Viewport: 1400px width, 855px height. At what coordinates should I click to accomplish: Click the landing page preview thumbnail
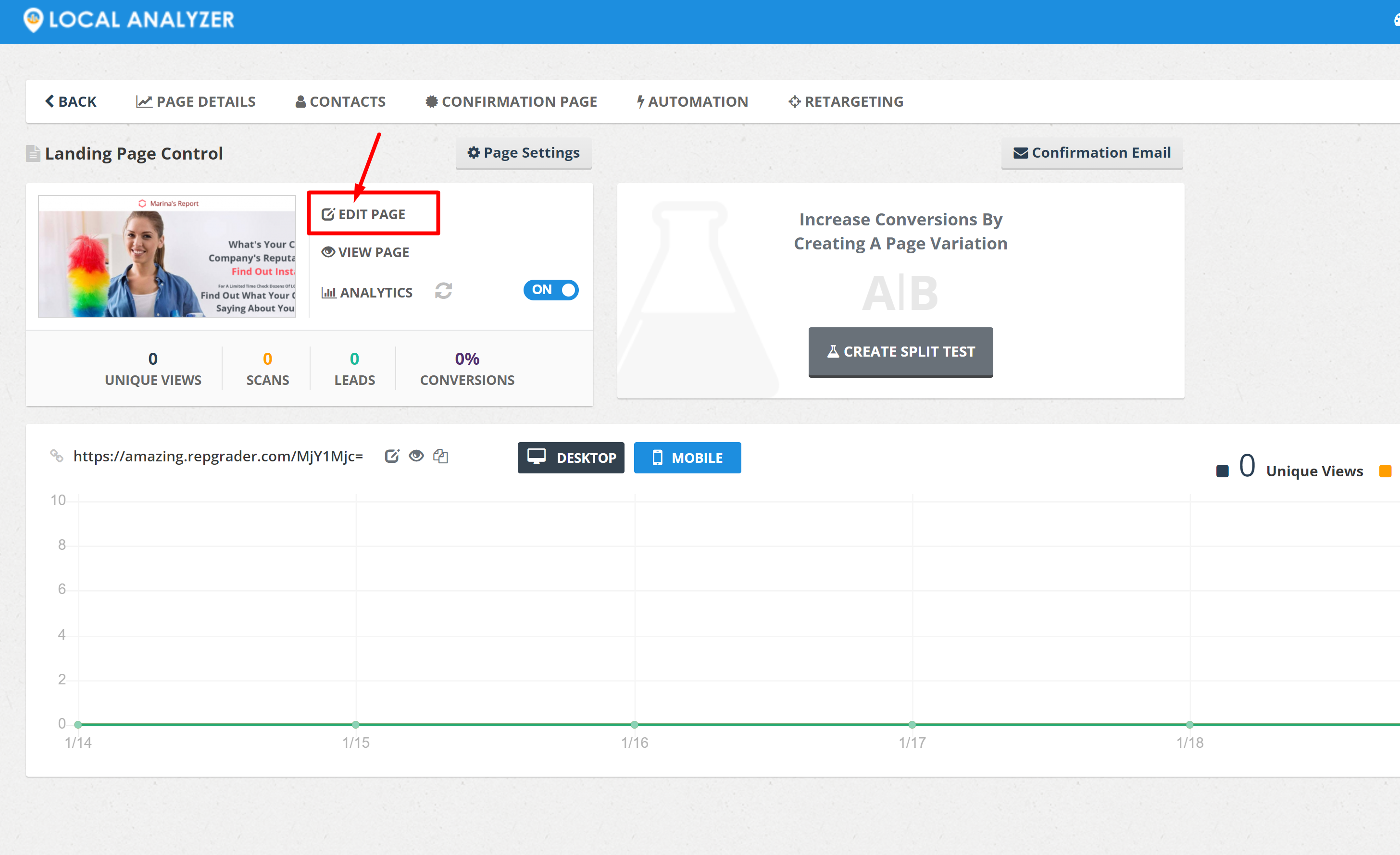(x=166, y=256)
